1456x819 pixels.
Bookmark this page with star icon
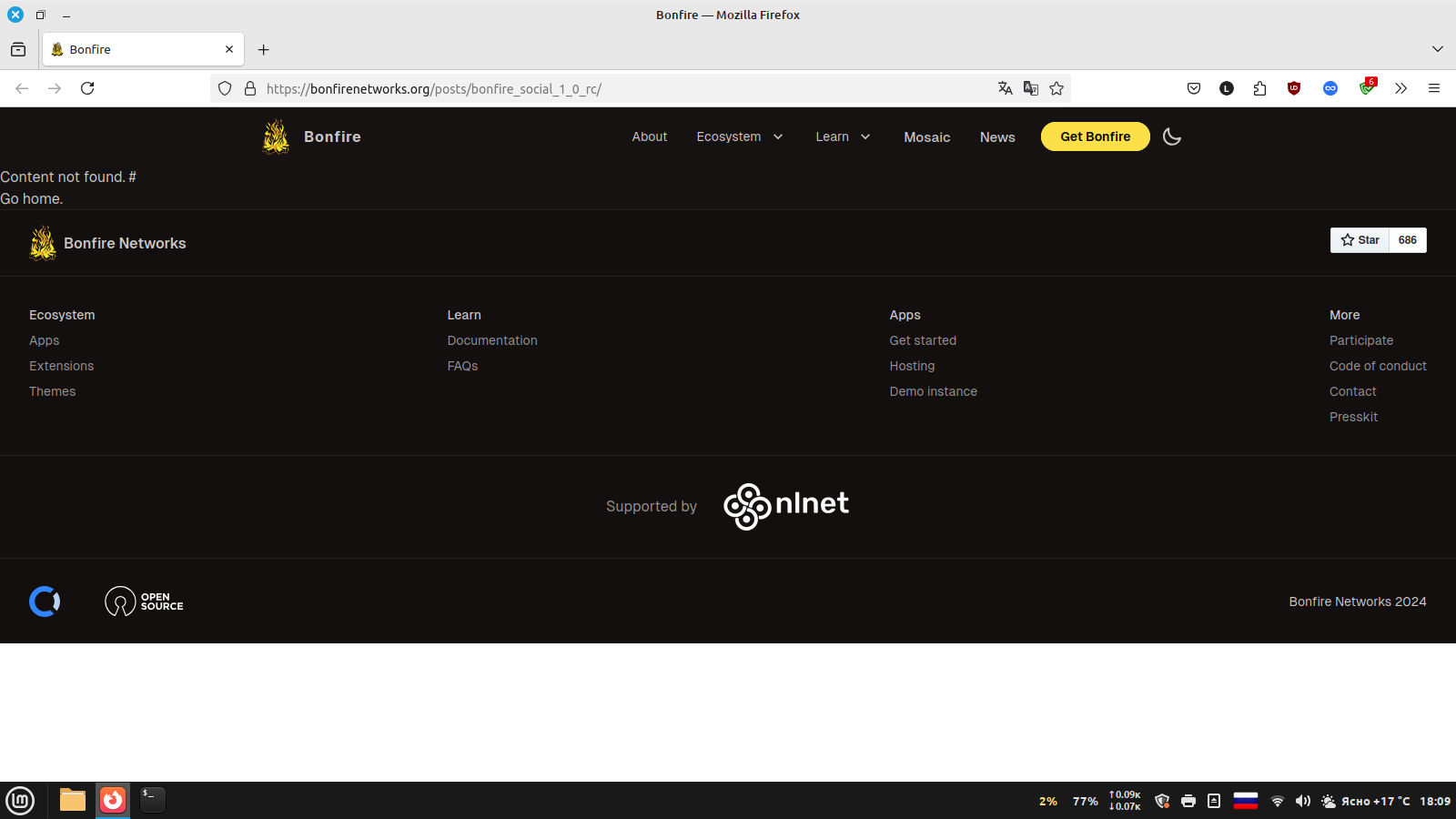pos(1057,88)
